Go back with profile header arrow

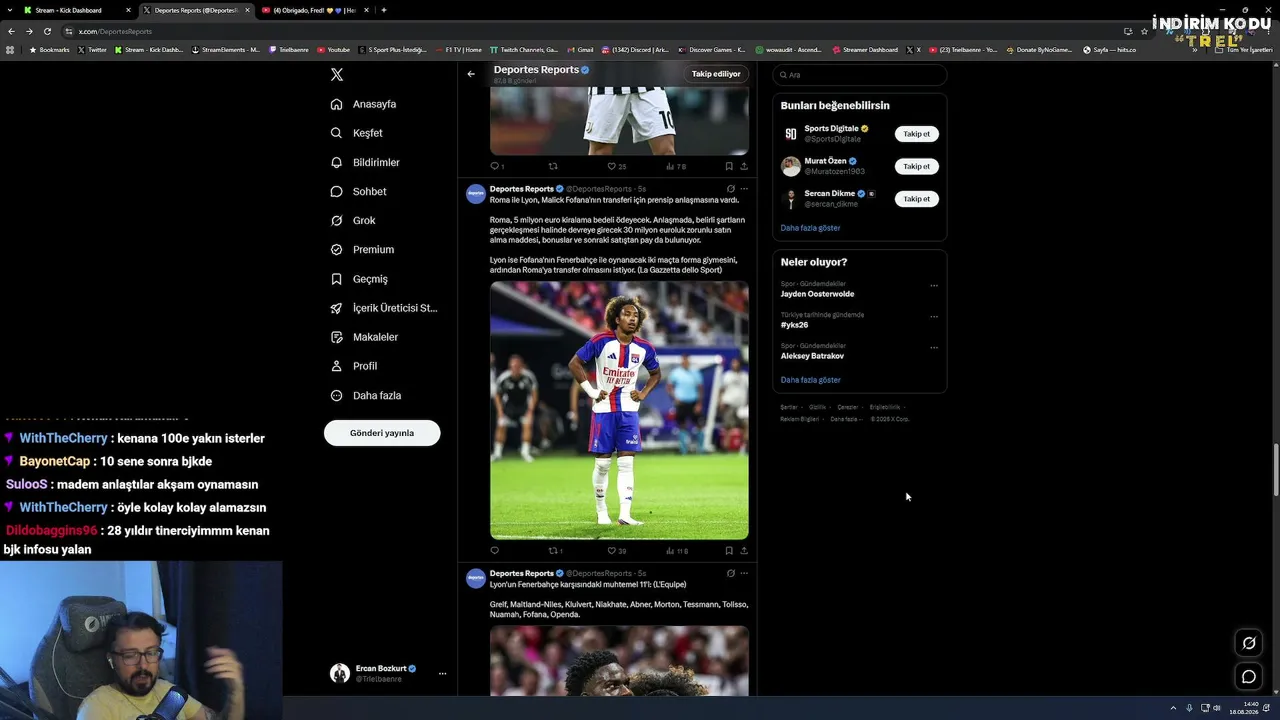click(471, 73)
